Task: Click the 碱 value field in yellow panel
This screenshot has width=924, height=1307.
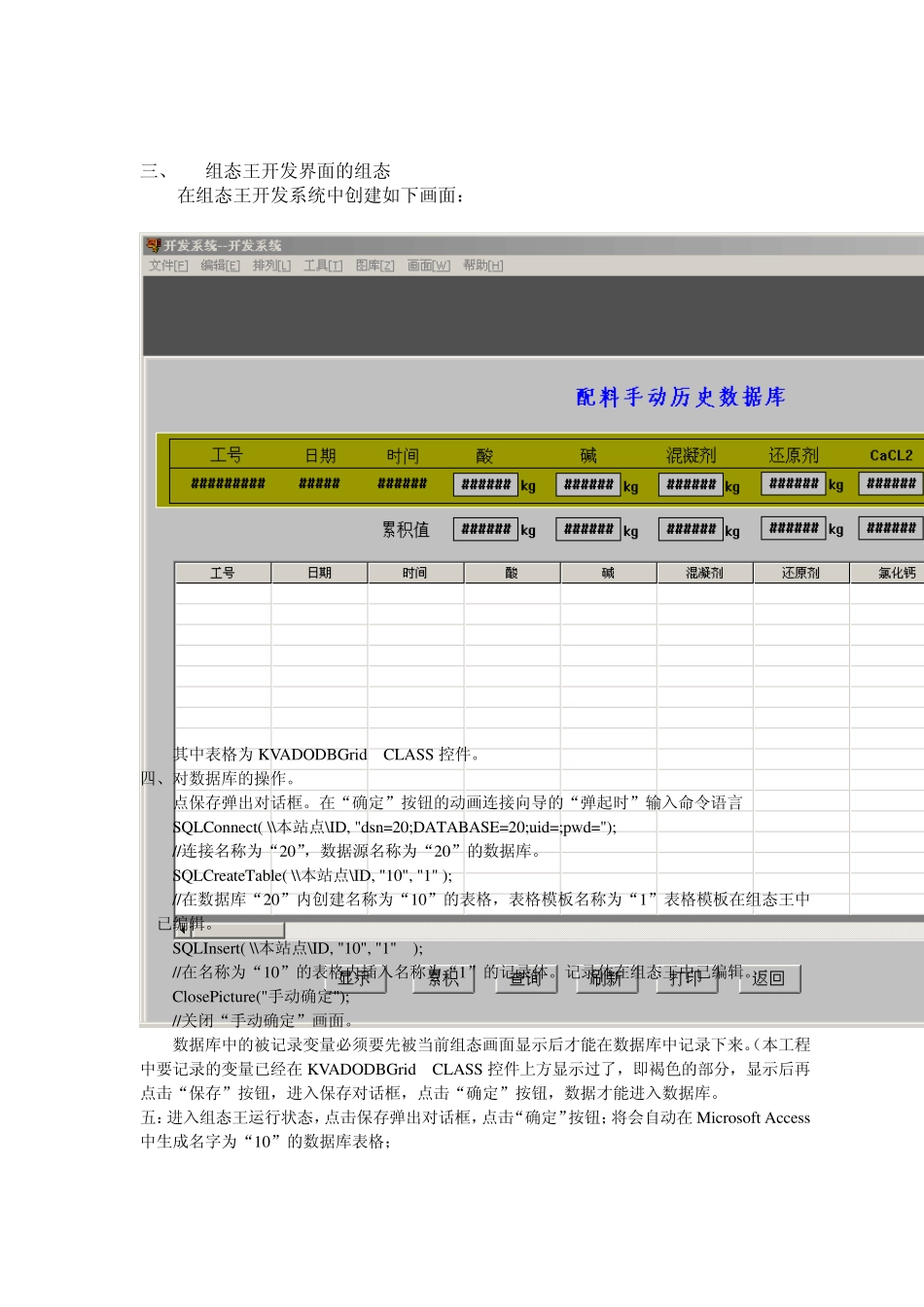Action: 588,484
